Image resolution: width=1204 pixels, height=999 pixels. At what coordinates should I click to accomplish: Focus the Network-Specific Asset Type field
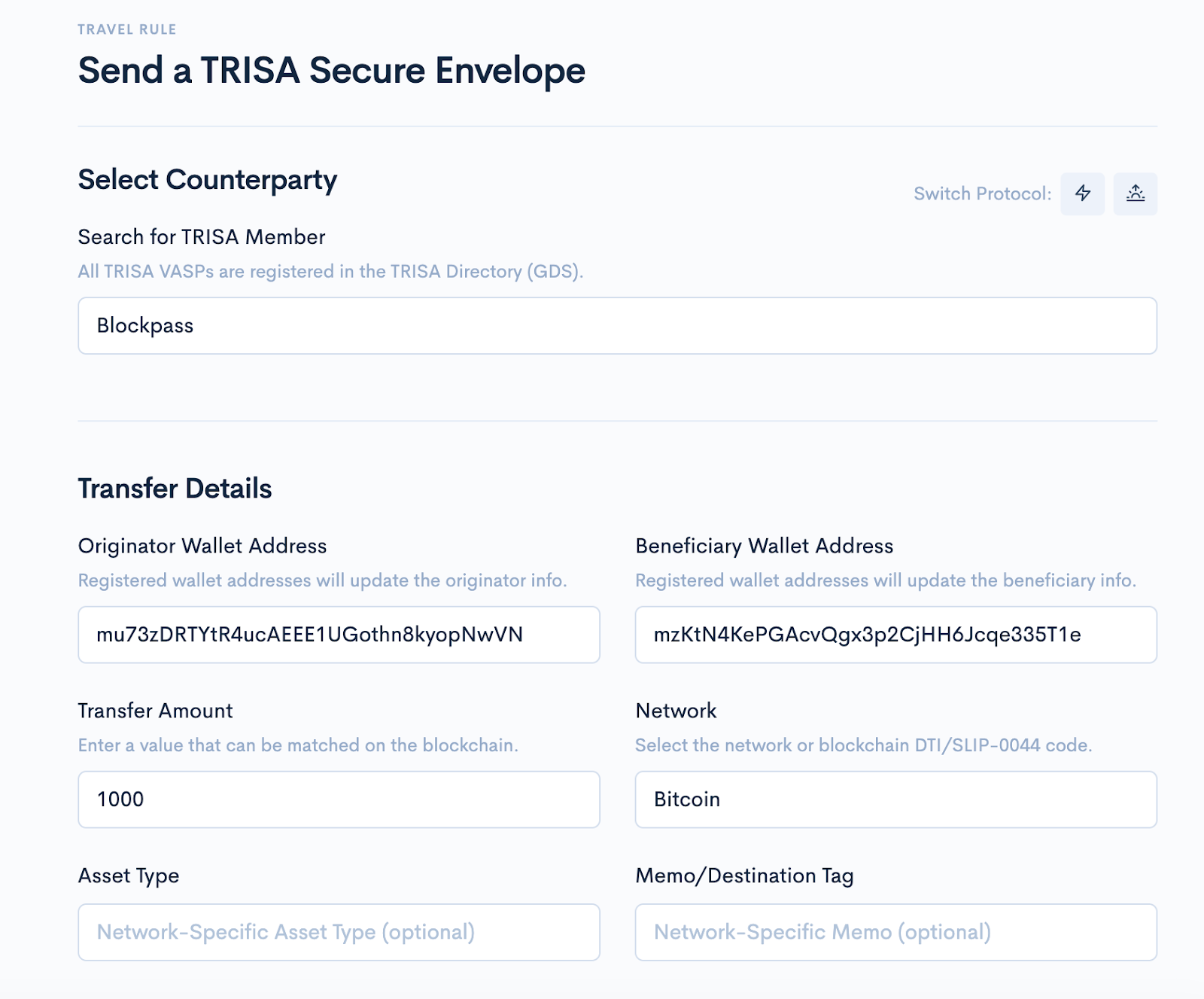(x=339, y=932)
